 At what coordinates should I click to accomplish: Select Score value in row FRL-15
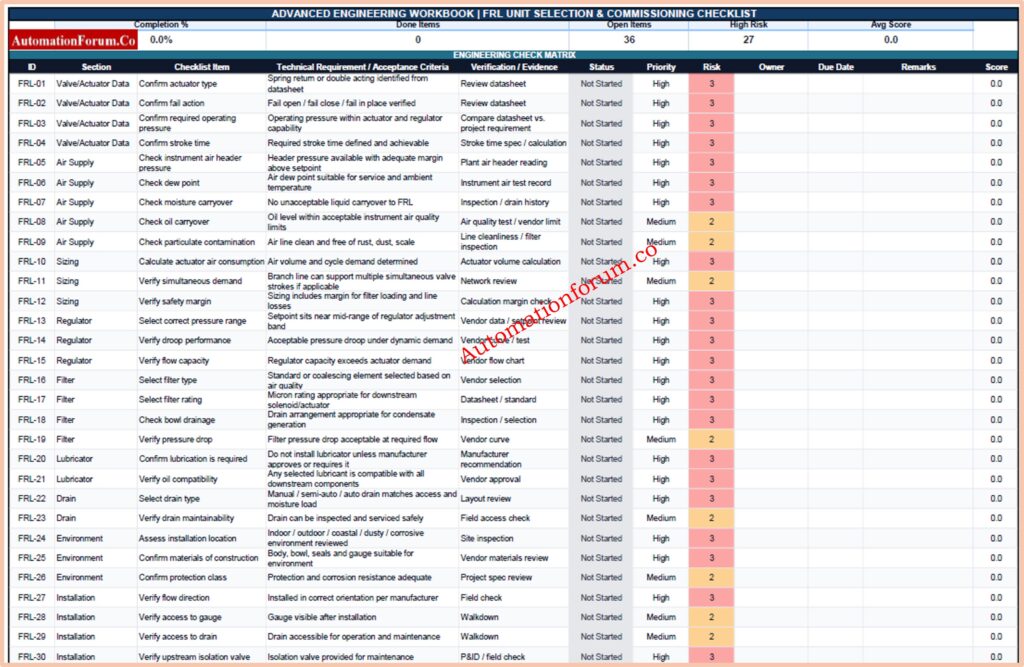(x=996, y=361)
